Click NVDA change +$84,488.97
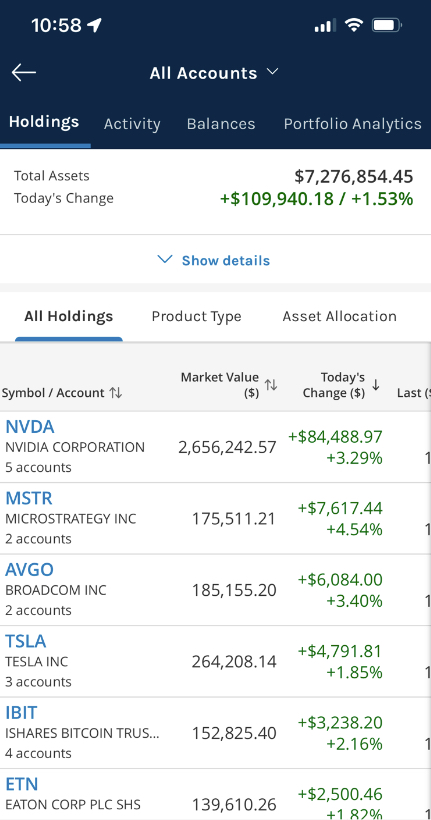 click(x=335, y=437)
